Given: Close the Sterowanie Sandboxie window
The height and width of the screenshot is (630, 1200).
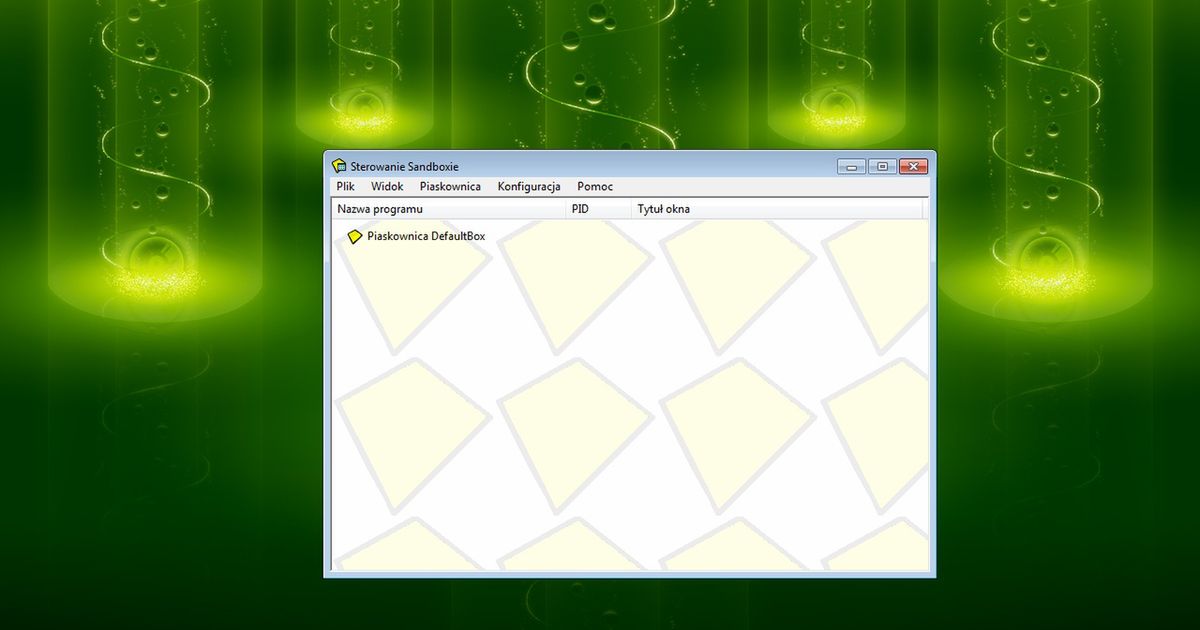Looking at the screenshot, I should tap(913, 166).
